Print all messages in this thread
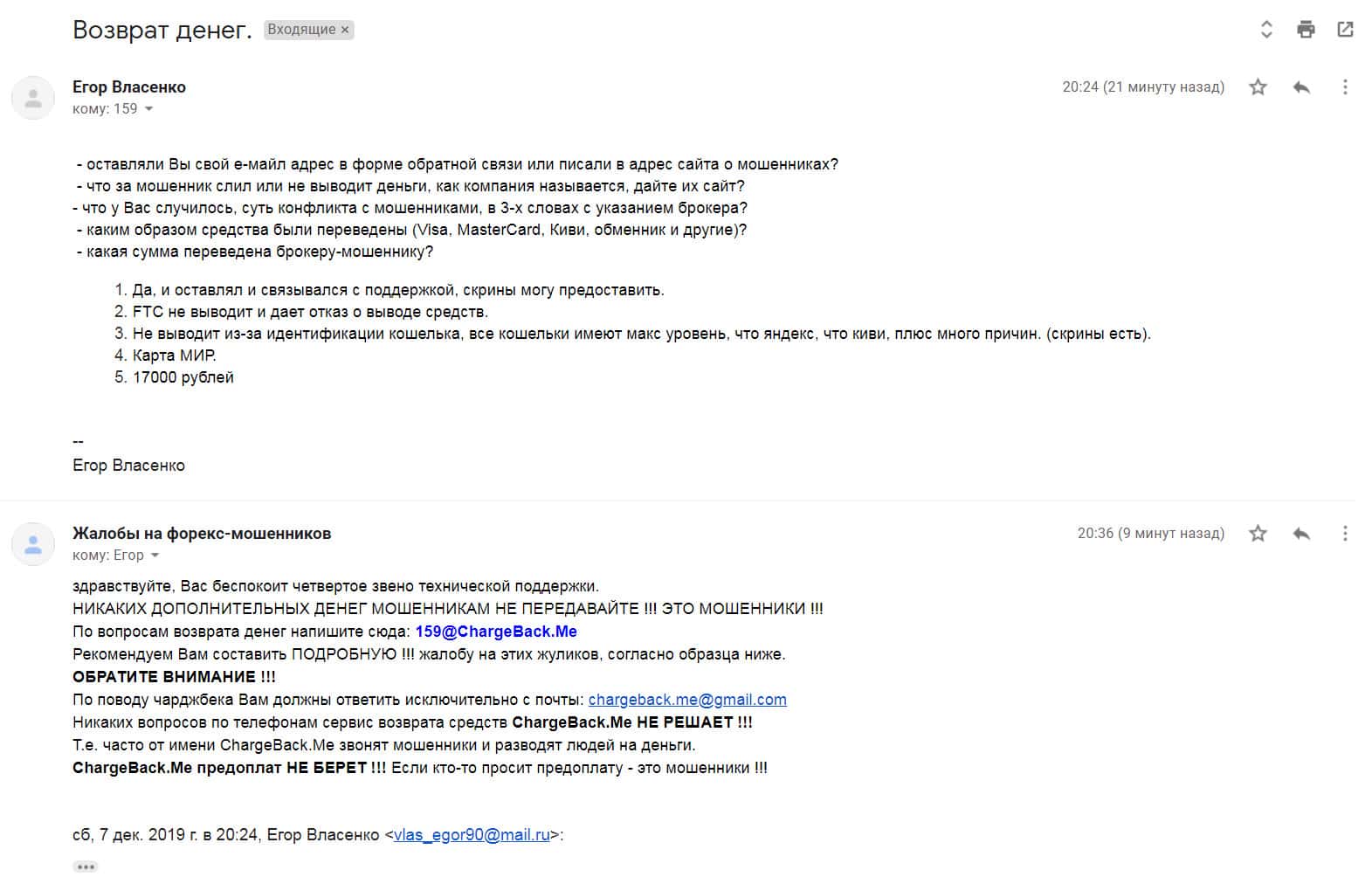1372x884 pixels. 1306,30
